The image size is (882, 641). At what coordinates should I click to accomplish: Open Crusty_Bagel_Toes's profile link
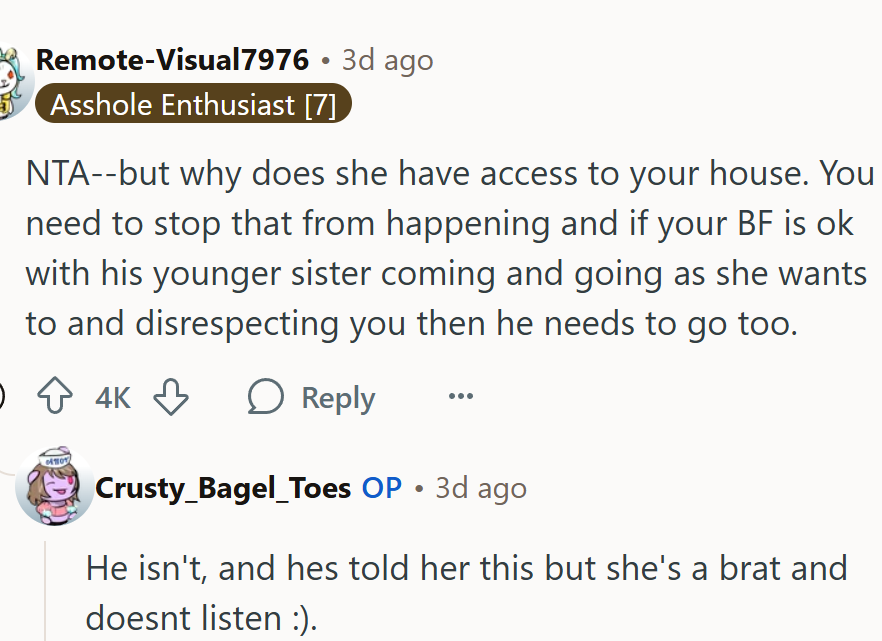pyautogui.click(x=222, y=489)
